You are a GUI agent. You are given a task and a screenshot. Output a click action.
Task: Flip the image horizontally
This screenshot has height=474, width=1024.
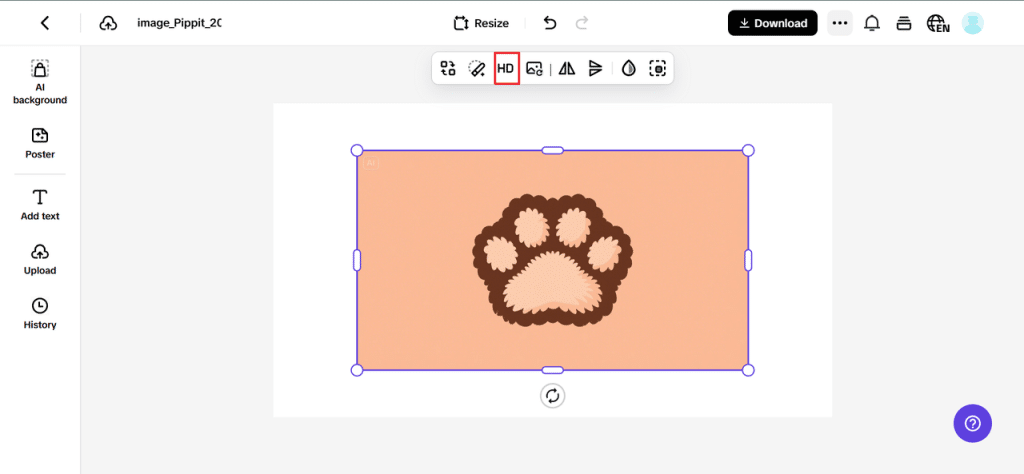pyautogui.click(x=567, y=69)
